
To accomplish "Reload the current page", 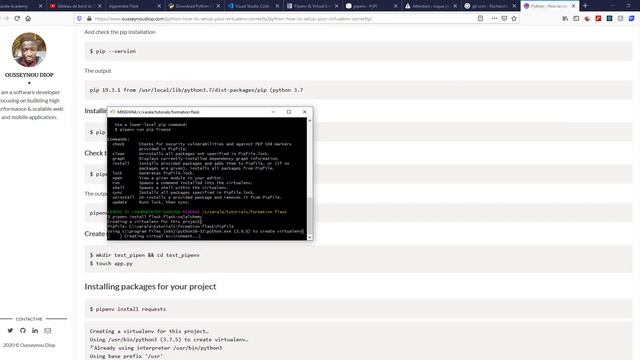I will pos(17,18).
